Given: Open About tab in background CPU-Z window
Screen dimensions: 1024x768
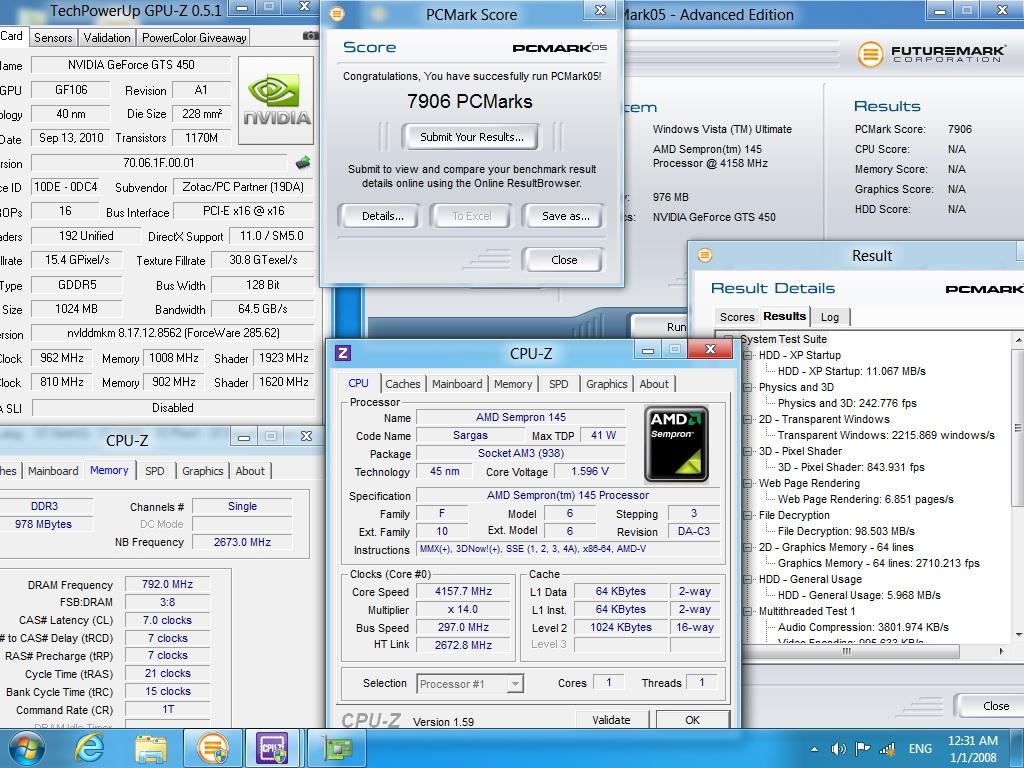Looking at the screenshot, I should [x=250, y=471].
